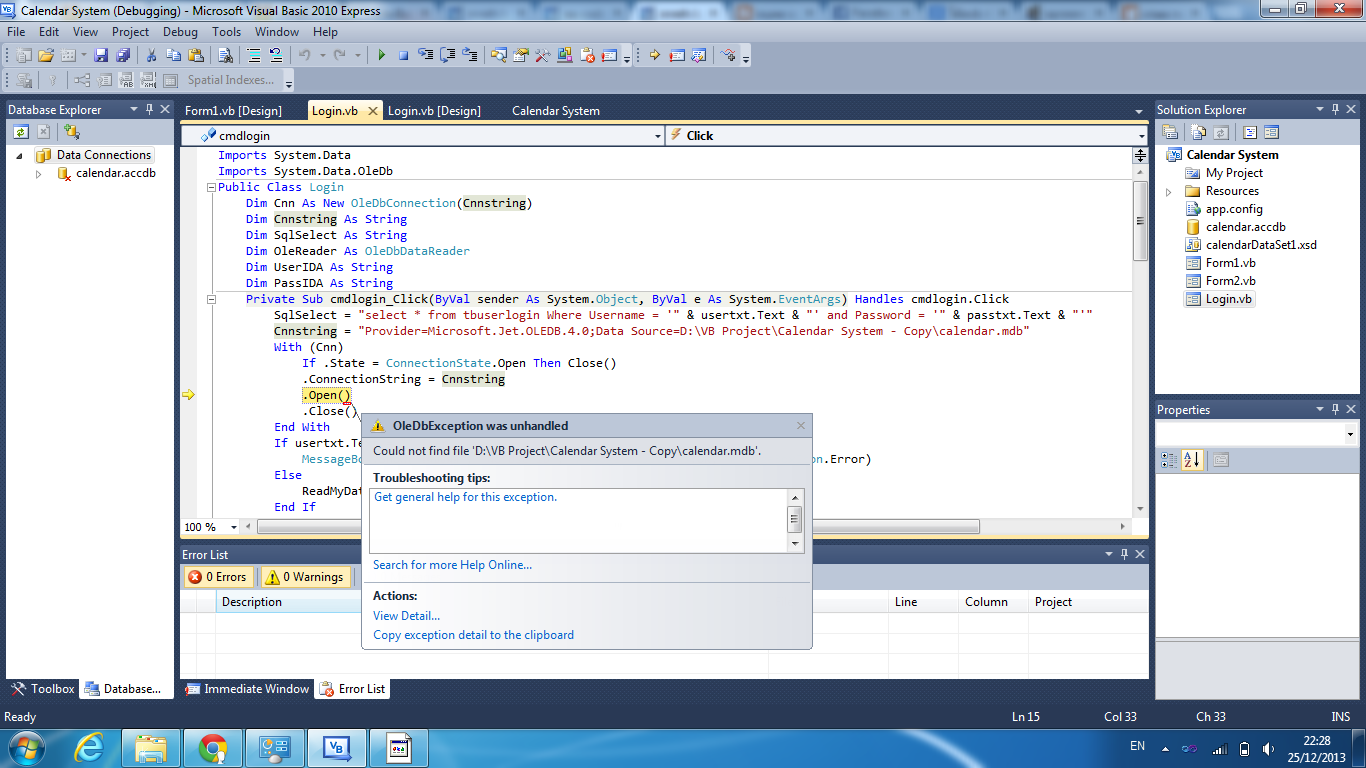Open the Debug menu

[180, 32]
